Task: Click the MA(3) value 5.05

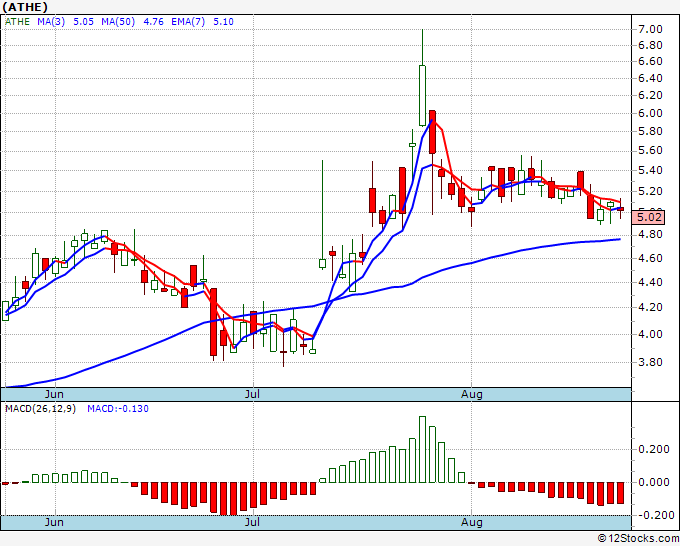Action: click(x=83, y=22)
